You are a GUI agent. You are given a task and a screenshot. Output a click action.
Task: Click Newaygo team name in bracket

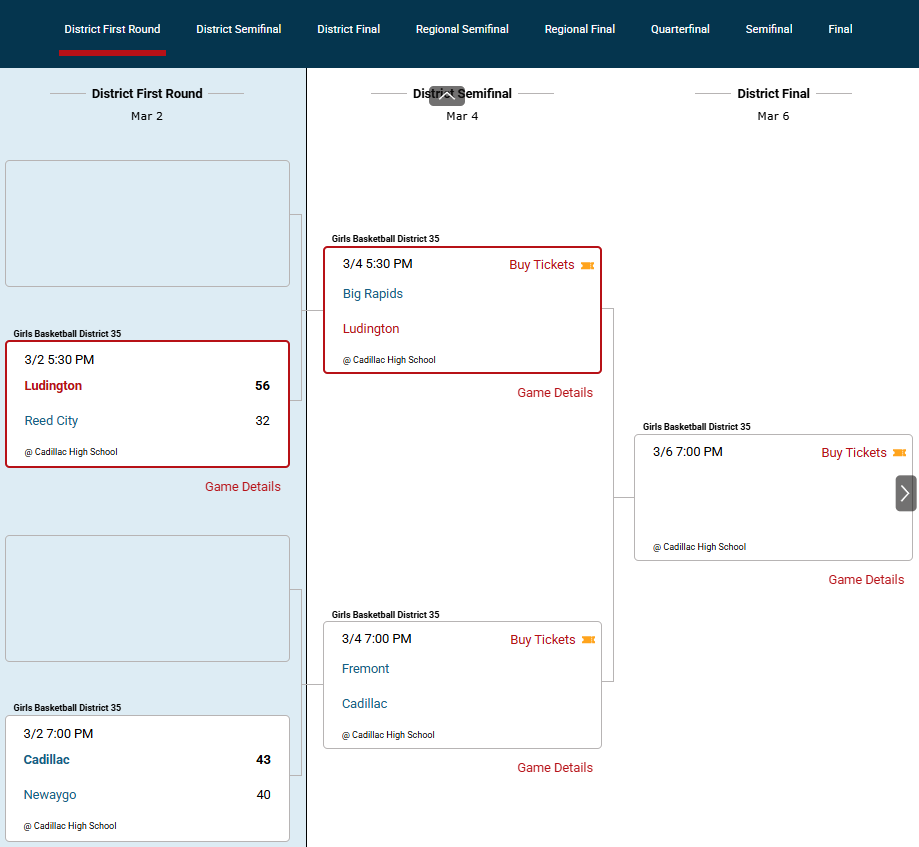(50, 795)
